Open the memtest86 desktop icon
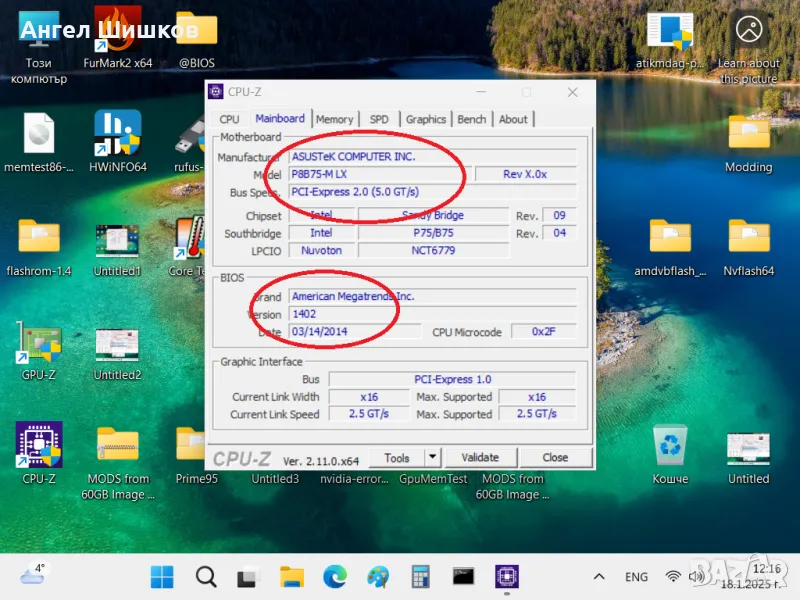 pyautogui.click(x=39, y=134)
